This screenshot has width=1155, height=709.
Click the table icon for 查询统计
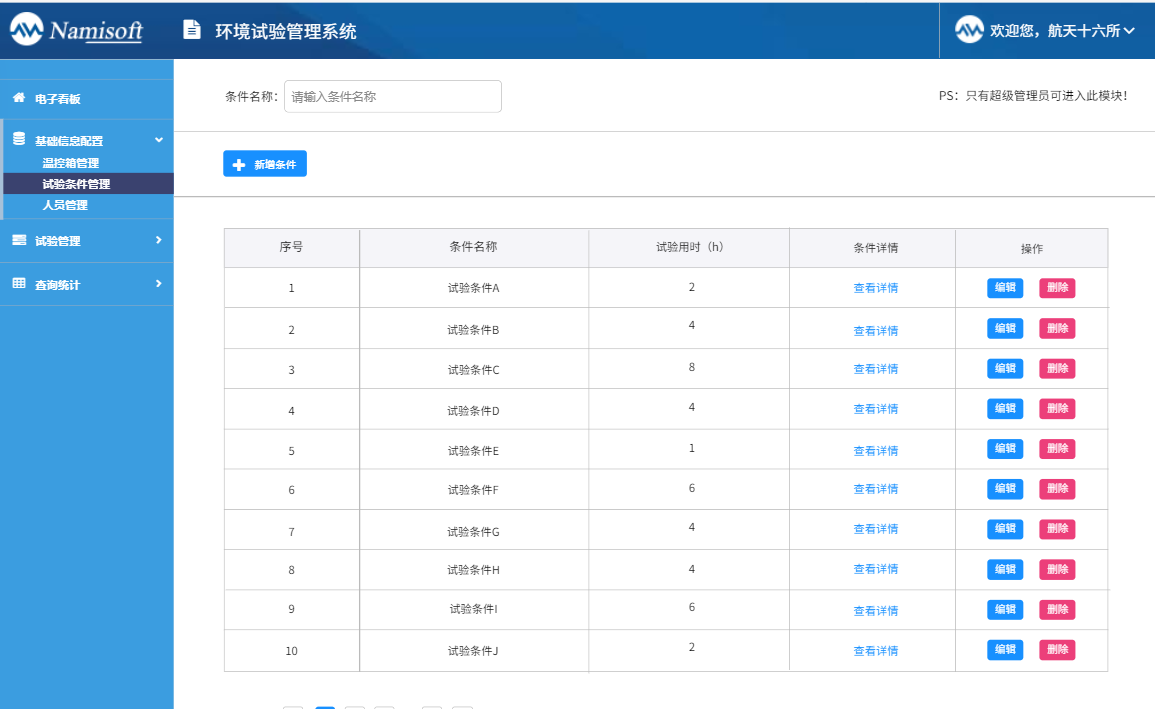[19, 283]
